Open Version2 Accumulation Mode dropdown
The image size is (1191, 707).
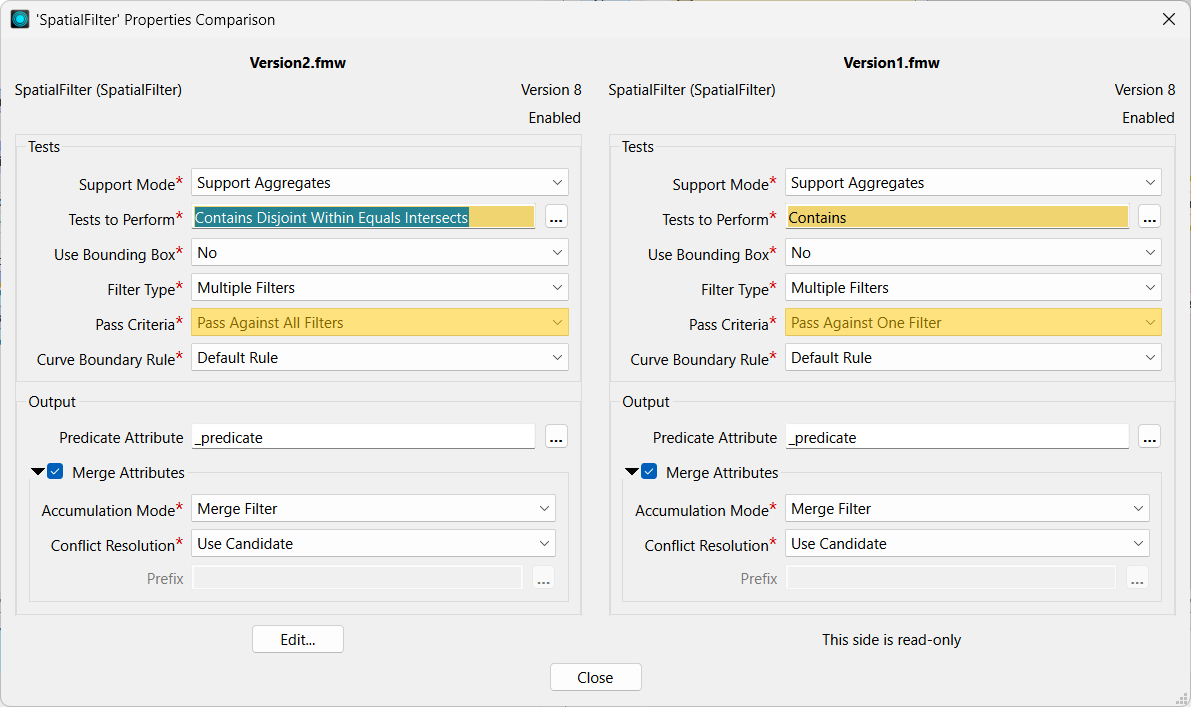tap(373, 508)
